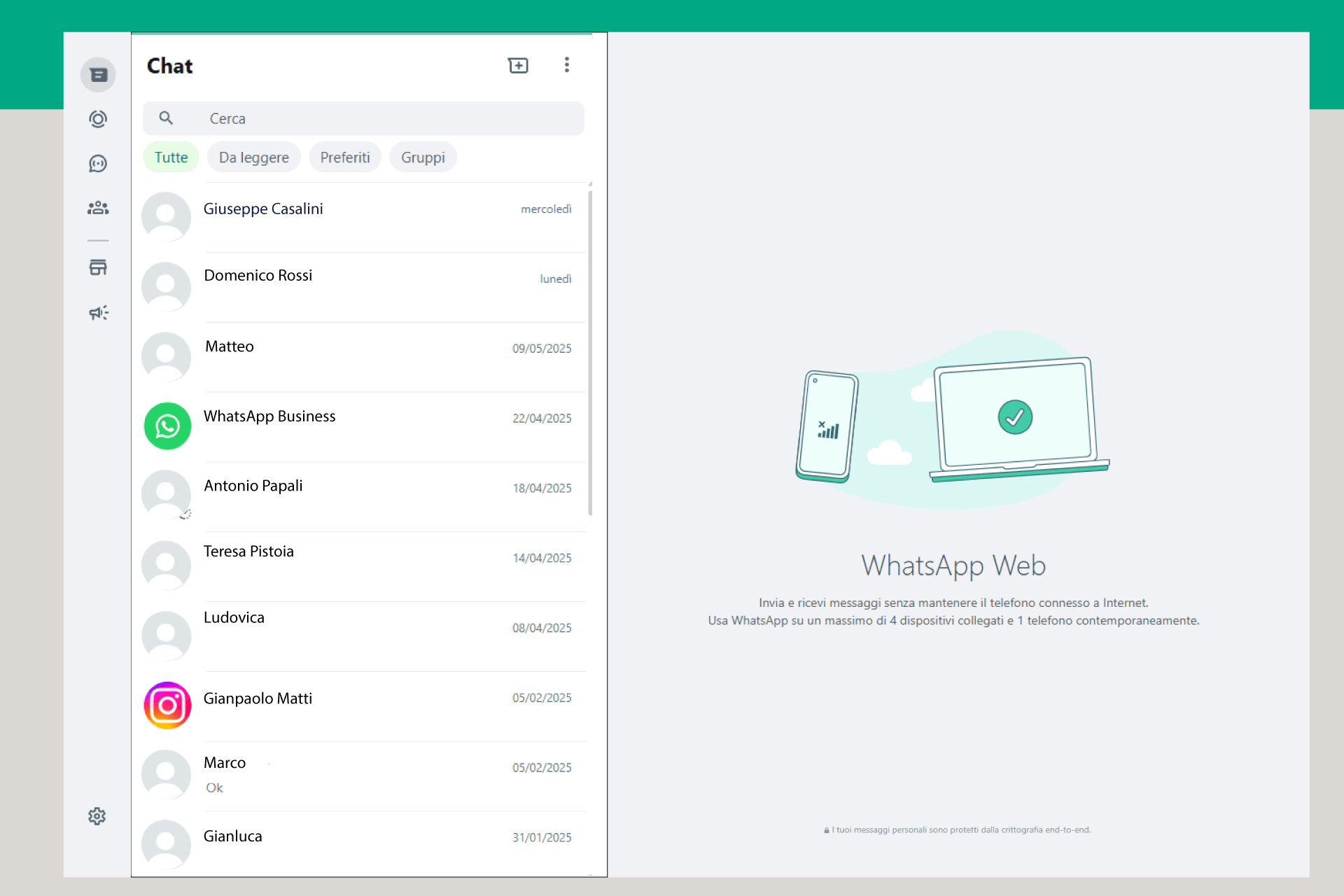Open the business Catalog storefront icon
This screenshot has height=896, width=1344.
(x=98, y=267)
